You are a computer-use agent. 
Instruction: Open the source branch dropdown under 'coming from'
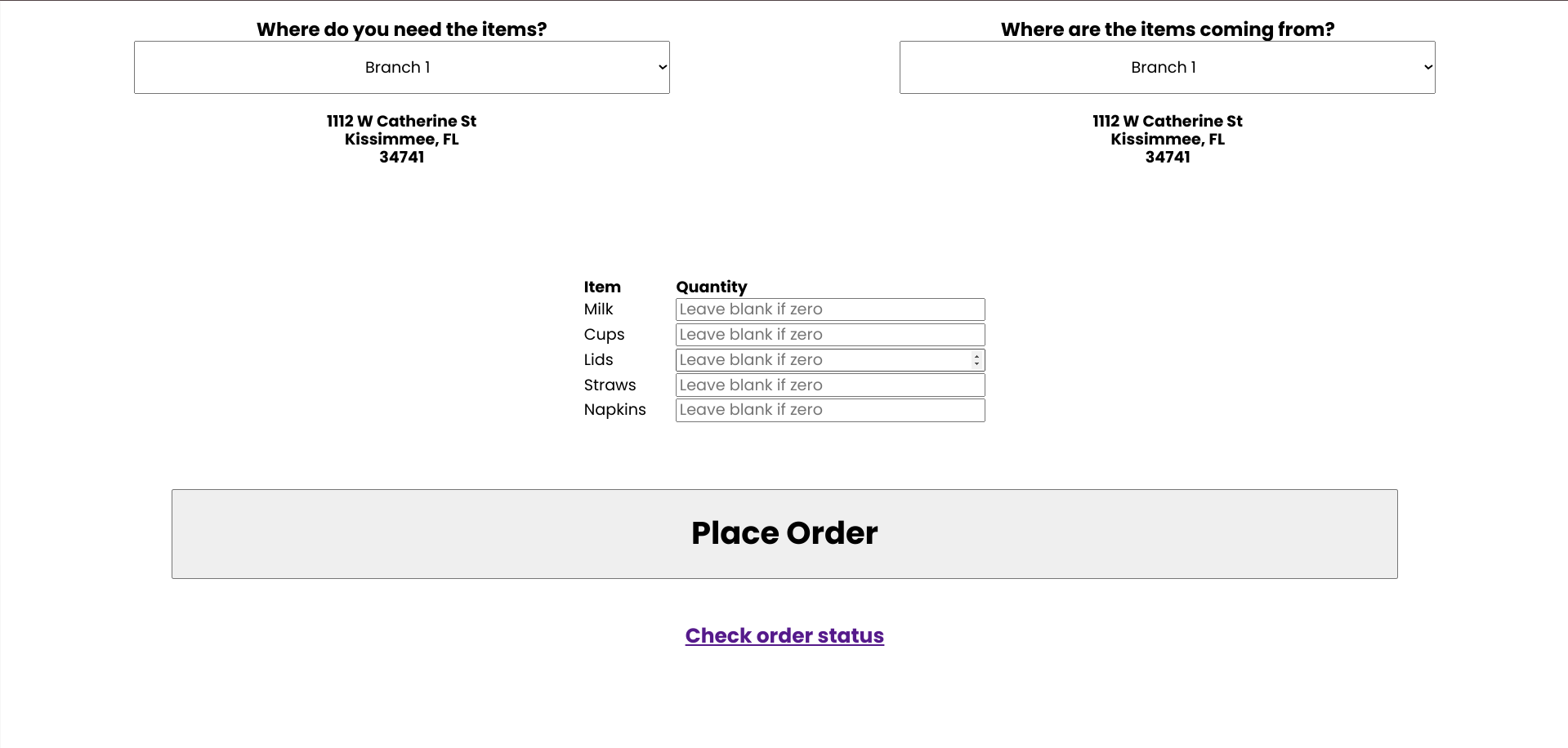(1166, 67)
